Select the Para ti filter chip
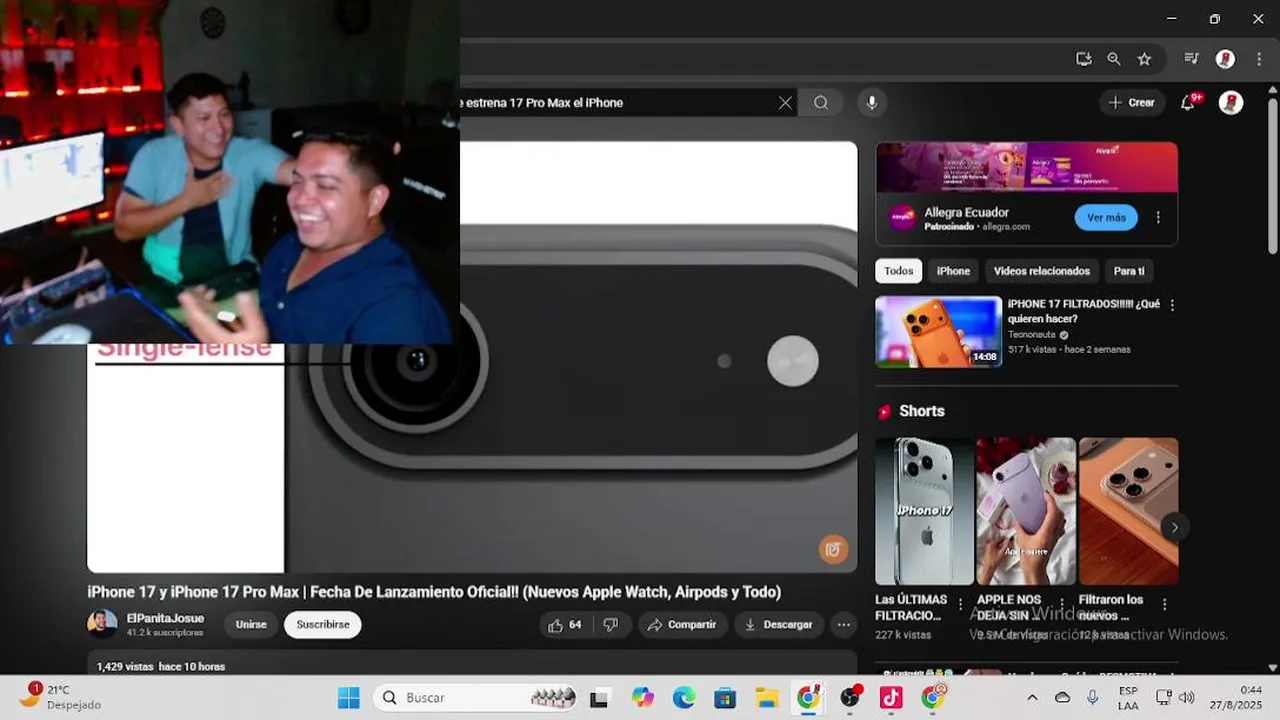 tap(1129, 271)
